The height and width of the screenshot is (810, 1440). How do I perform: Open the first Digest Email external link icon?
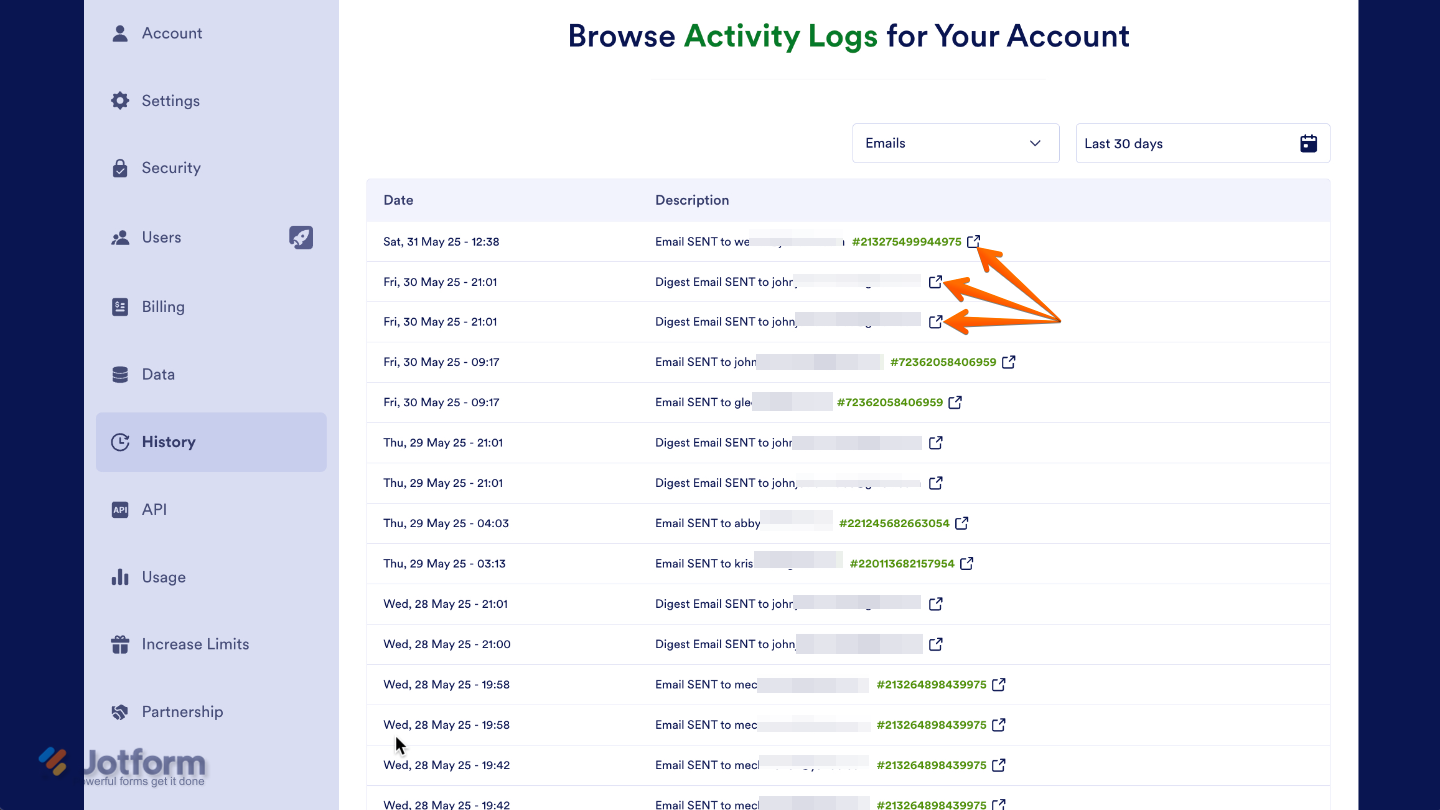point(935,281)
